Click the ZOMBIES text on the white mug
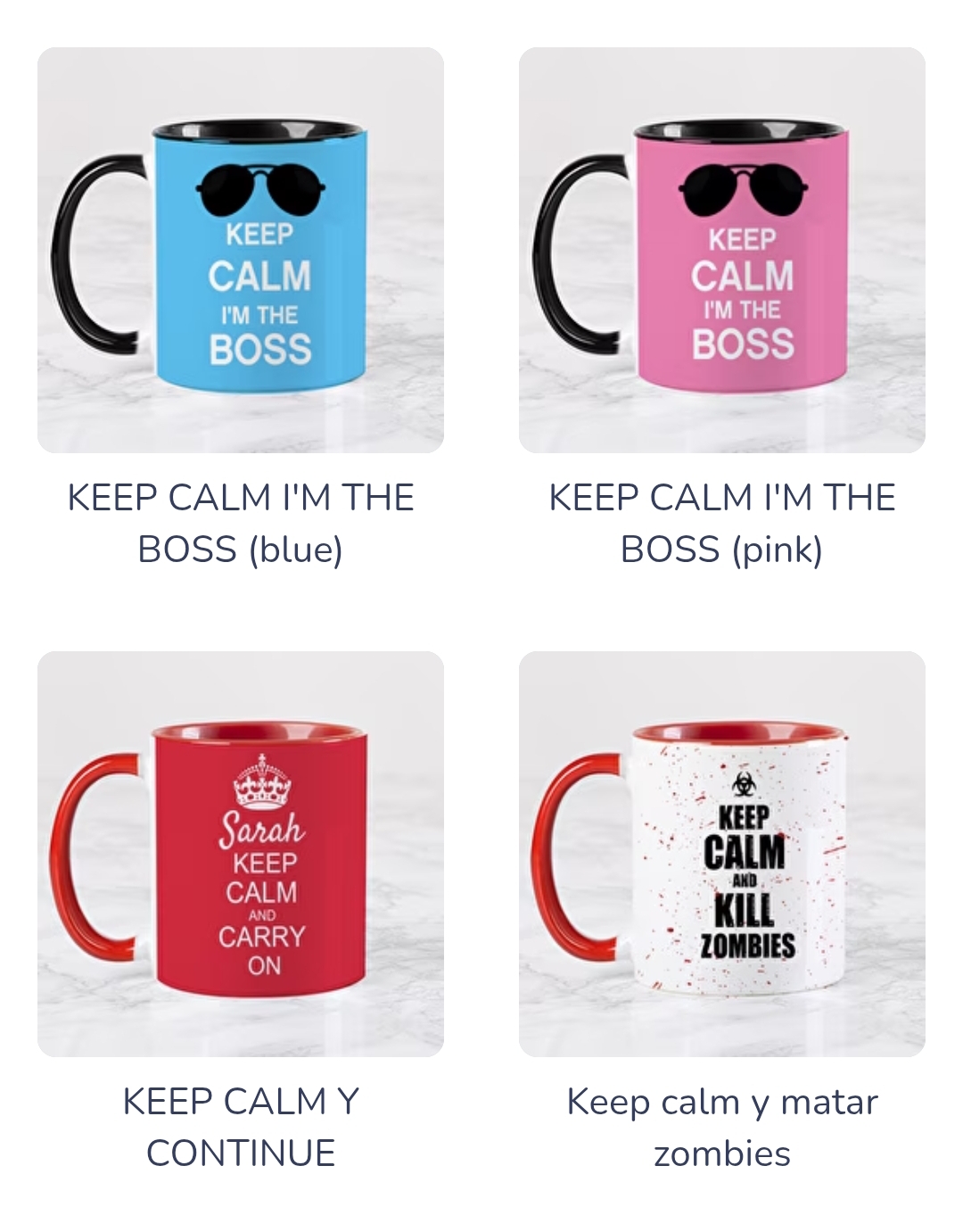963x1232 pixels. 747,946
